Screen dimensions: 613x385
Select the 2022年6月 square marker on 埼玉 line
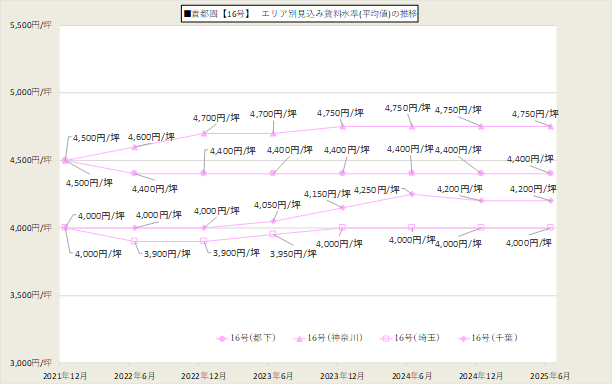point(134,240)
